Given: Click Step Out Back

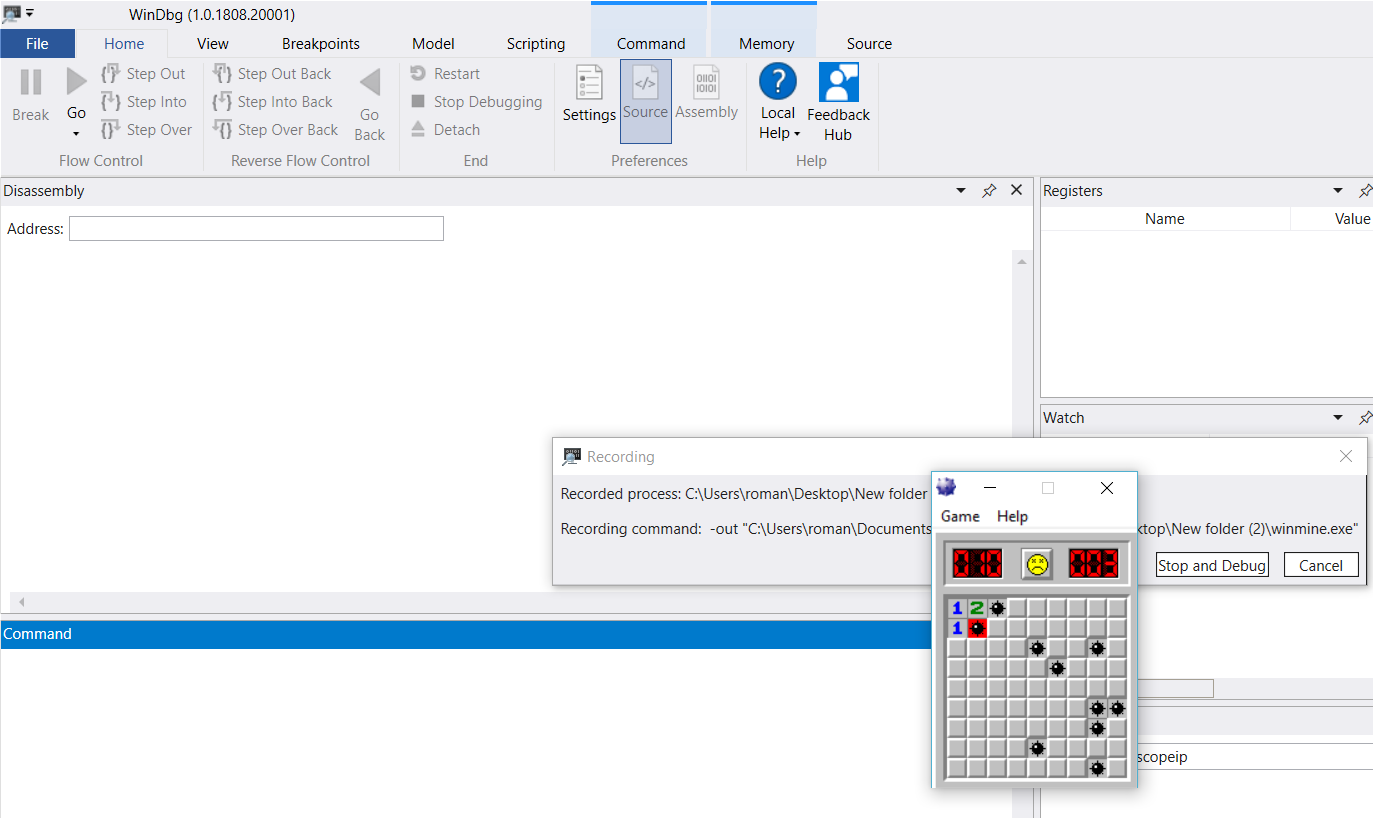Looking at the screenshot, I should click(x=272, y=74).
